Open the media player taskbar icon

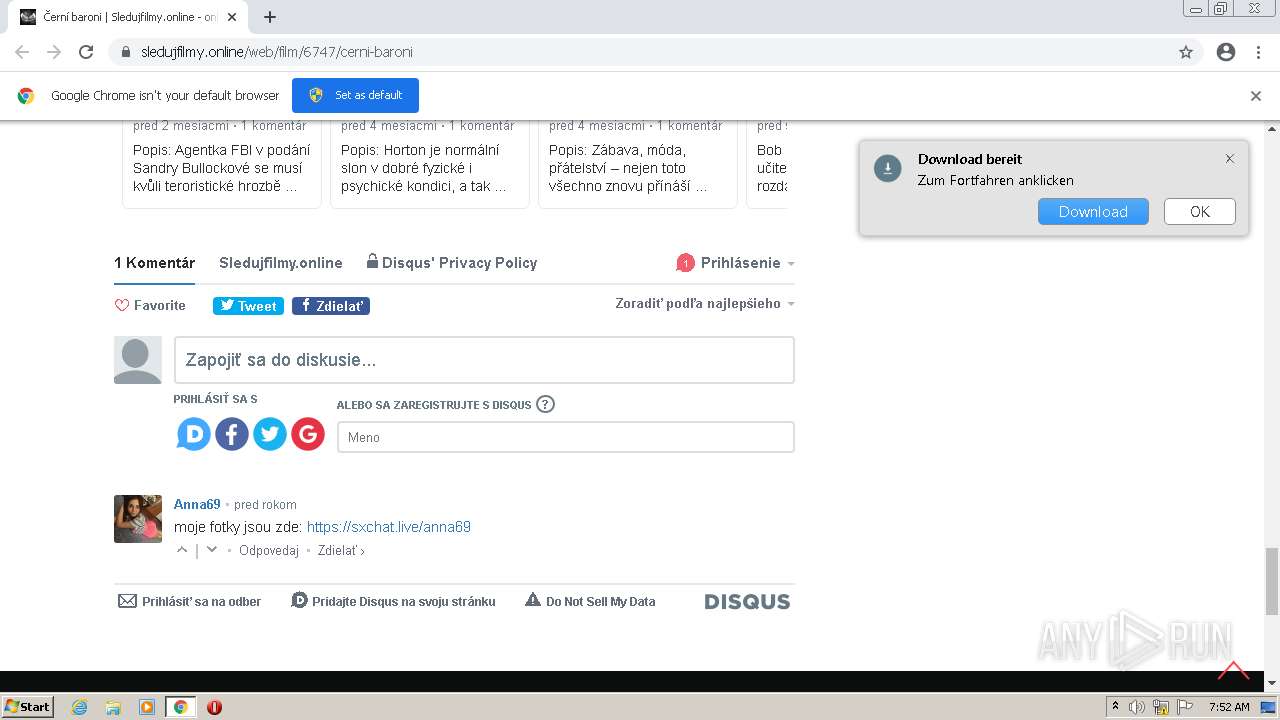pyautogui.click(x=147, y=707)
